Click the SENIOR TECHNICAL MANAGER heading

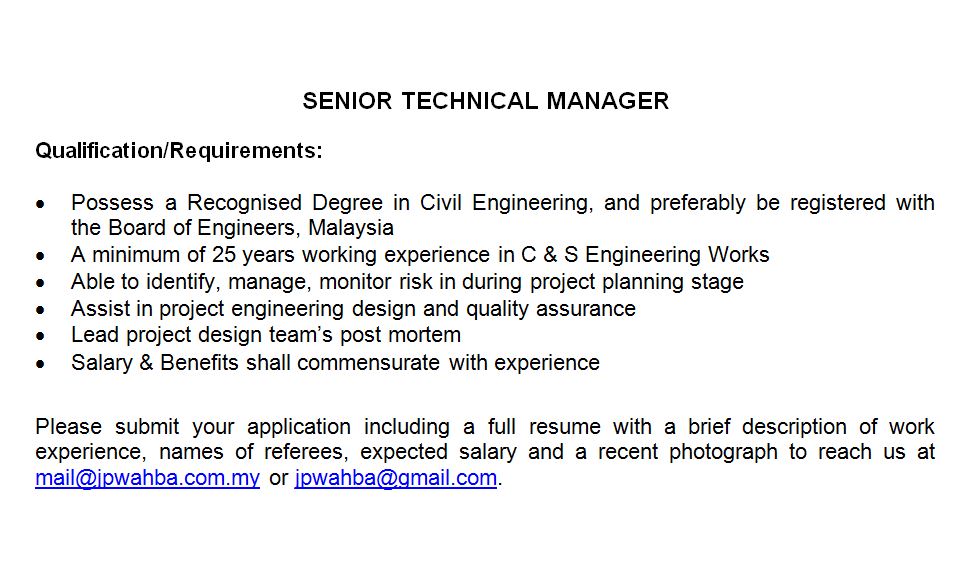(485, 101)
